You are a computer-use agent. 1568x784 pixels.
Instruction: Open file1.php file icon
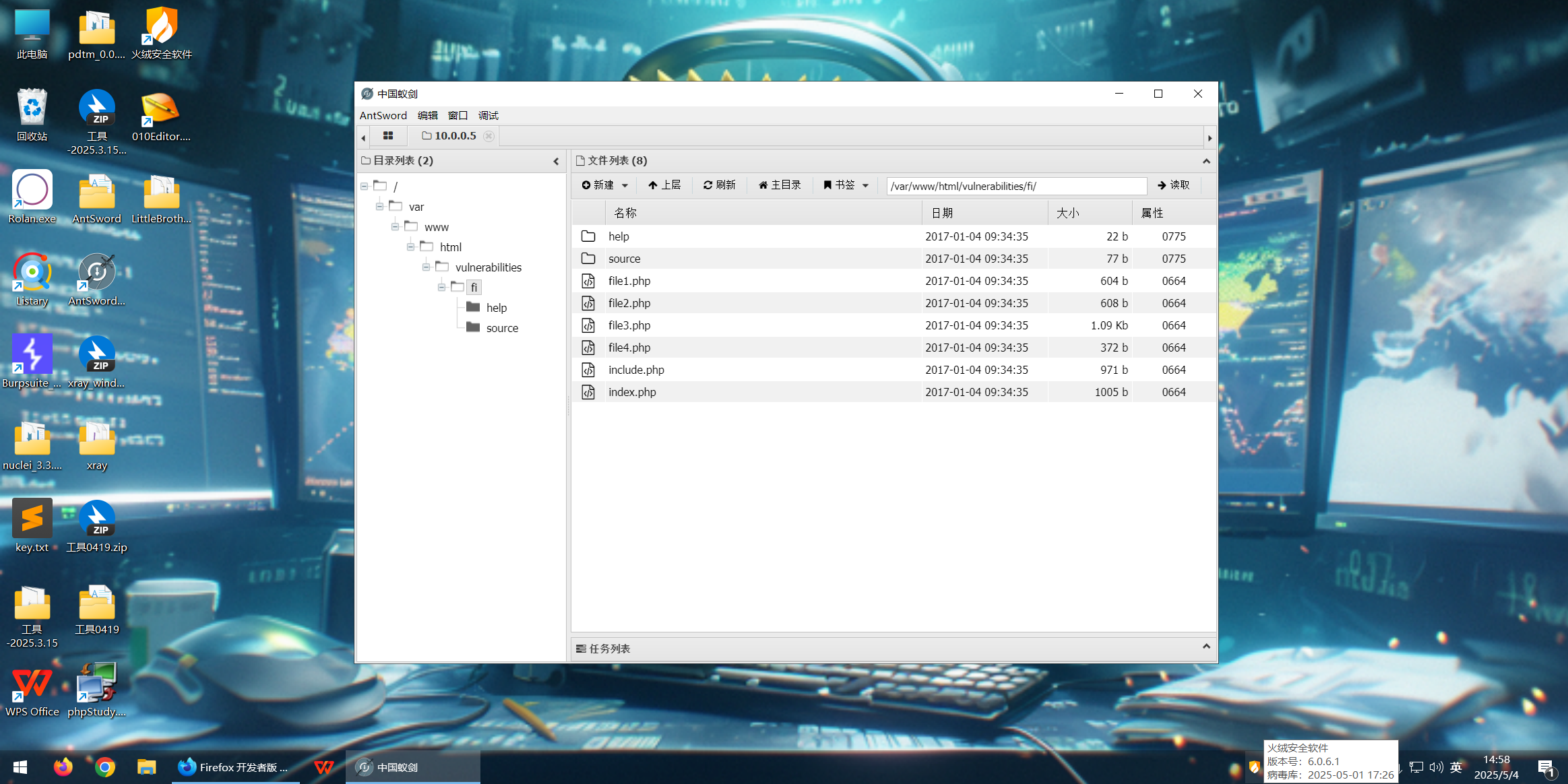[588, 281]
